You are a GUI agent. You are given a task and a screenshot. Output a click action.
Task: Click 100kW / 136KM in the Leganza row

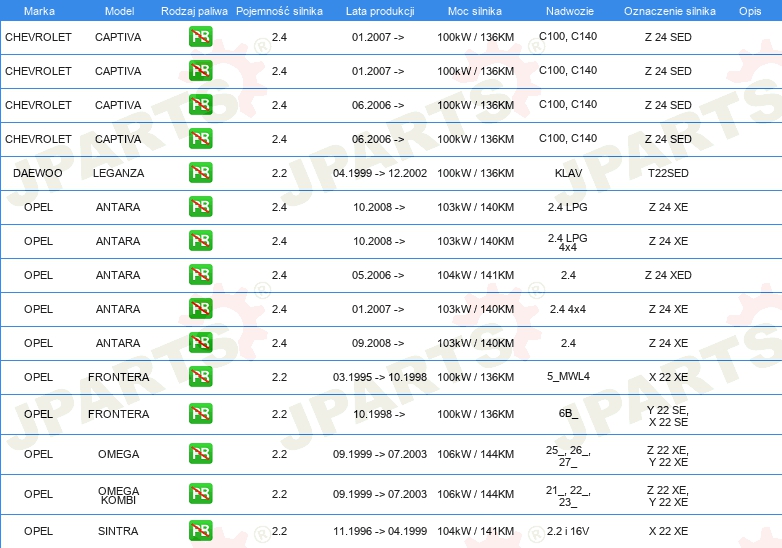pos(475,173)
